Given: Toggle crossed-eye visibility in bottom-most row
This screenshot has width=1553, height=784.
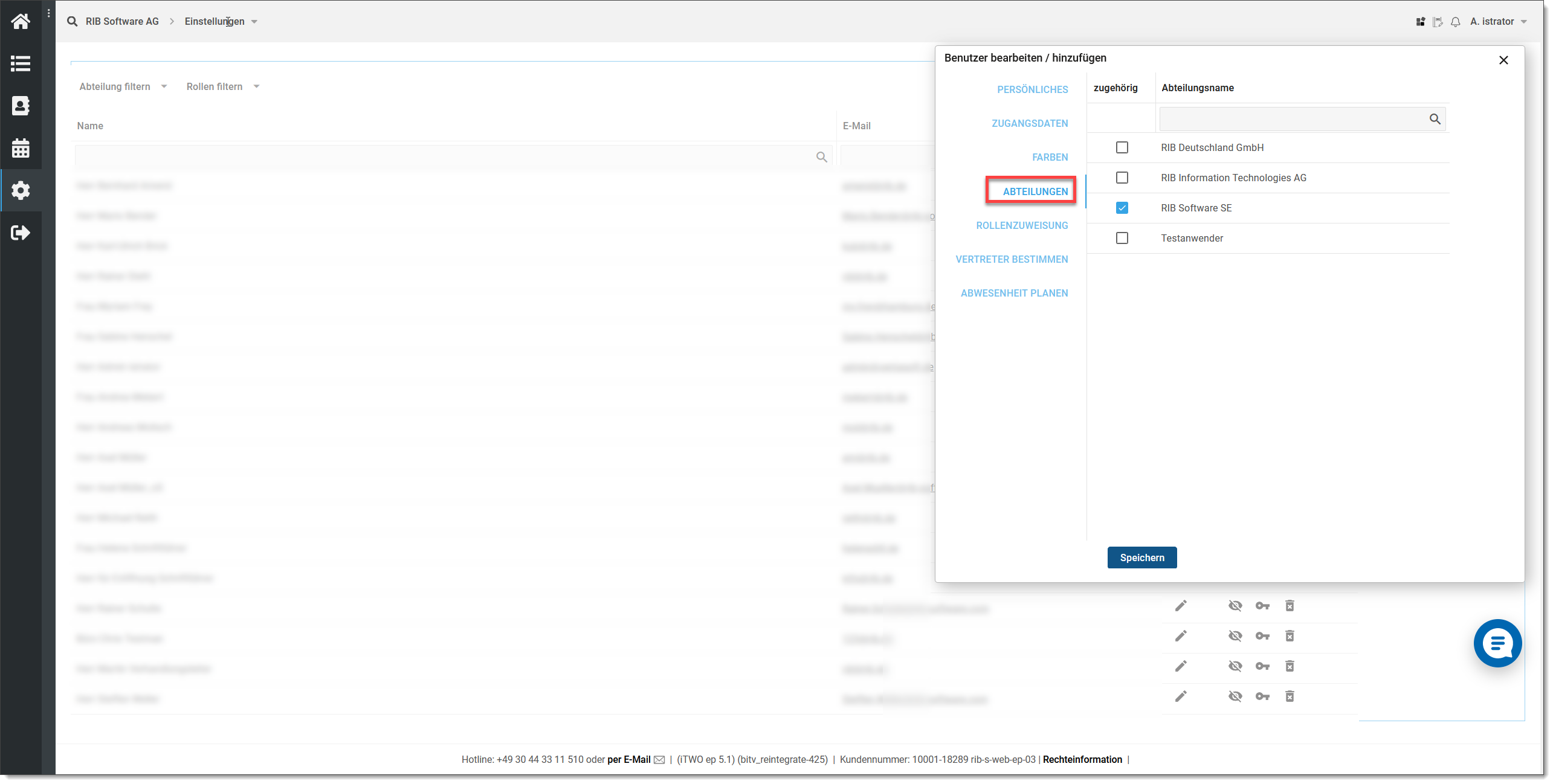Looking at the screenshot, I should click(x=1235, y=696).
